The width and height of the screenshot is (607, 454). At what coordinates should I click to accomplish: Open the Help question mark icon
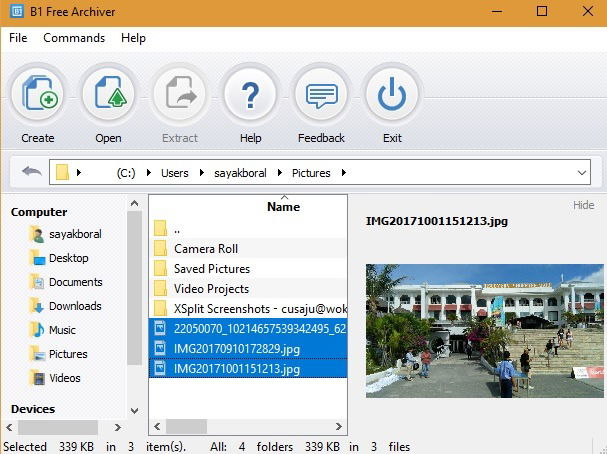pyautogui.click(x=250, y=94)
